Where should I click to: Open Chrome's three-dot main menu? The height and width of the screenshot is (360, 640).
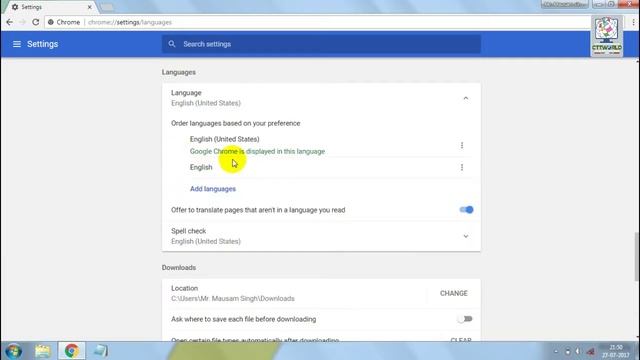[x=633, y=22]
